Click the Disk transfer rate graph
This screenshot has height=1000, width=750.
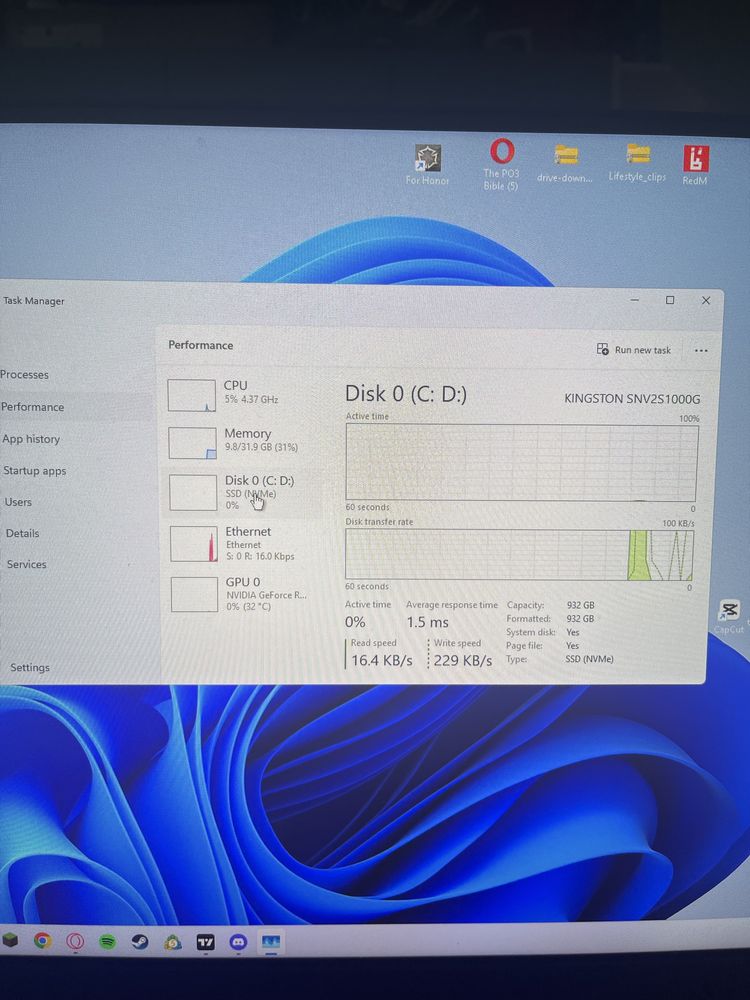[519, 555]
